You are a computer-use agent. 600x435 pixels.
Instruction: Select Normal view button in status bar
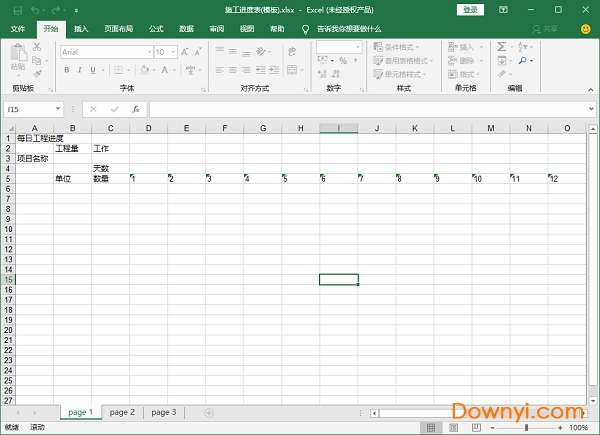point(432,427)
